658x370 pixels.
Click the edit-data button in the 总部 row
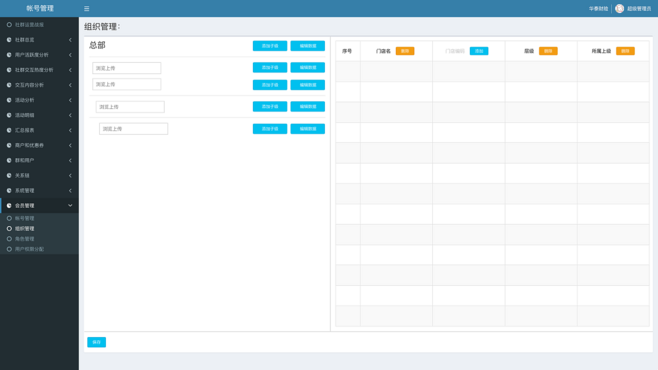coord(308,46)
